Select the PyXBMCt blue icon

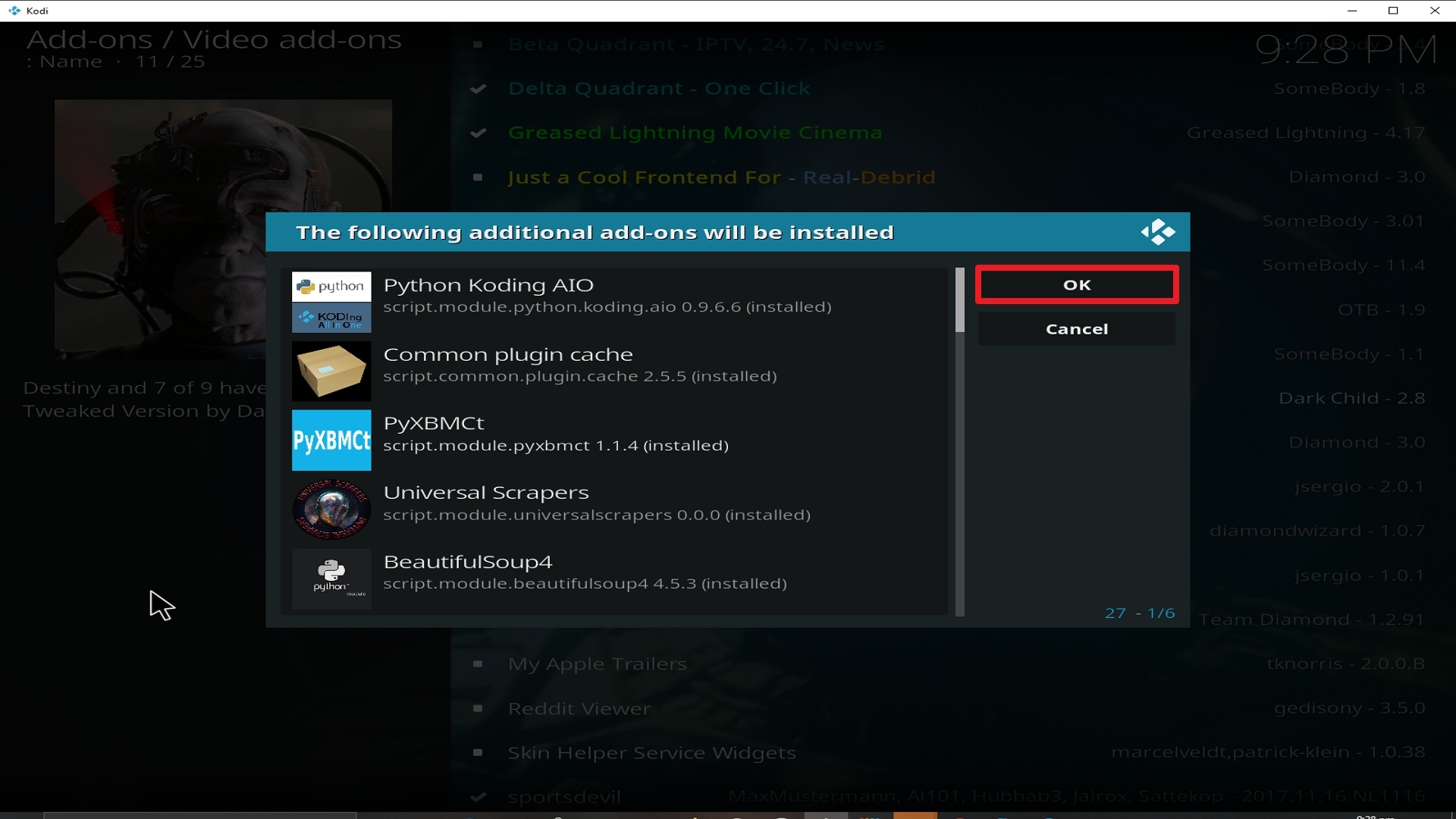(331, 441)
